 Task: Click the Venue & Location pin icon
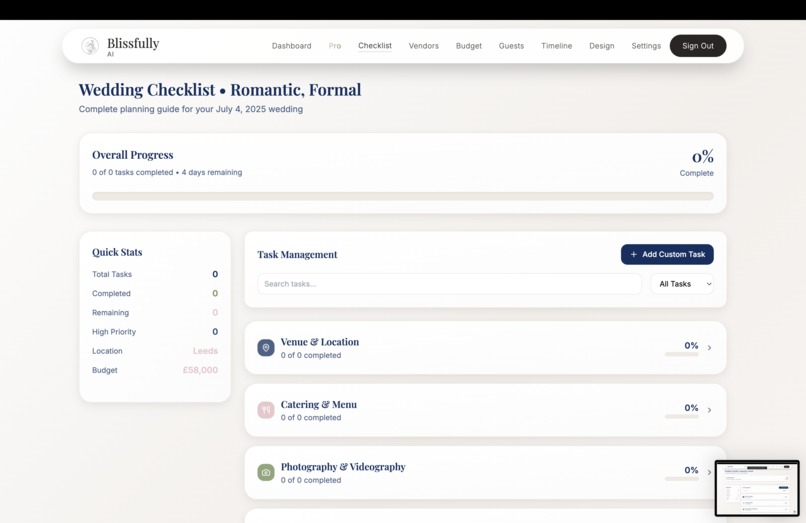point(266,348)
